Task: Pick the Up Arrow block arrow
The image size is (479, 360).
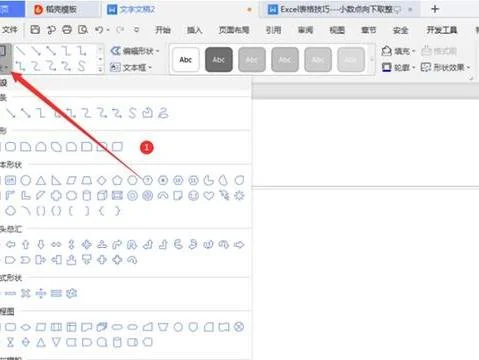Action: (26, 245)
